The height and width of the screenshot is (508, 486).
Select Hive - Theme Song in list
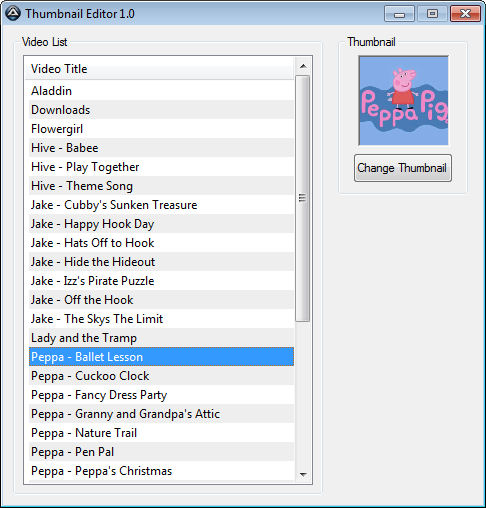161,186
